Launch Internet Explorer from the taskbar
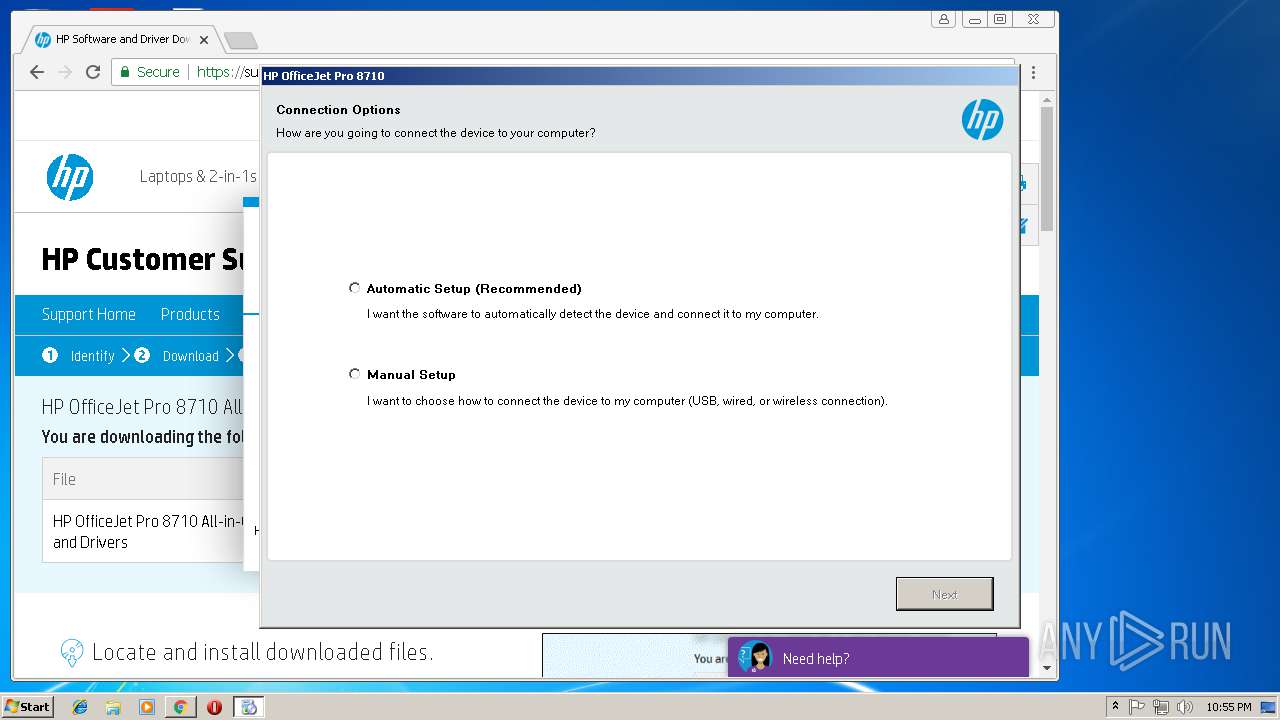Screen dimensions: 1280x720 [80, 707]
